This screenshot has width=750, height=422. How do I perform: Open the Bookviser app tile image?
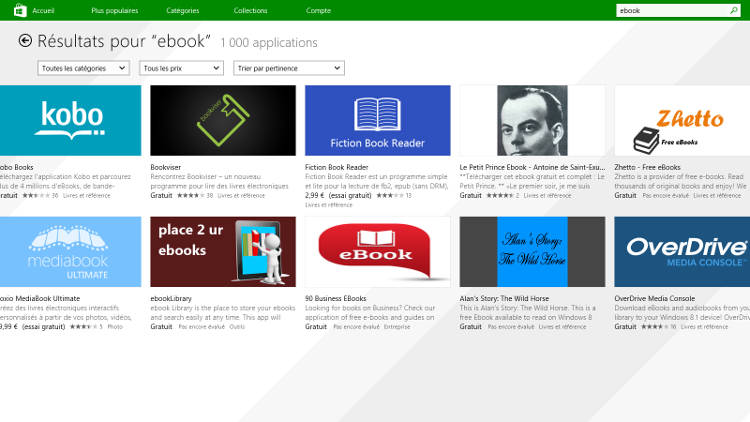(x=223, y=120)
